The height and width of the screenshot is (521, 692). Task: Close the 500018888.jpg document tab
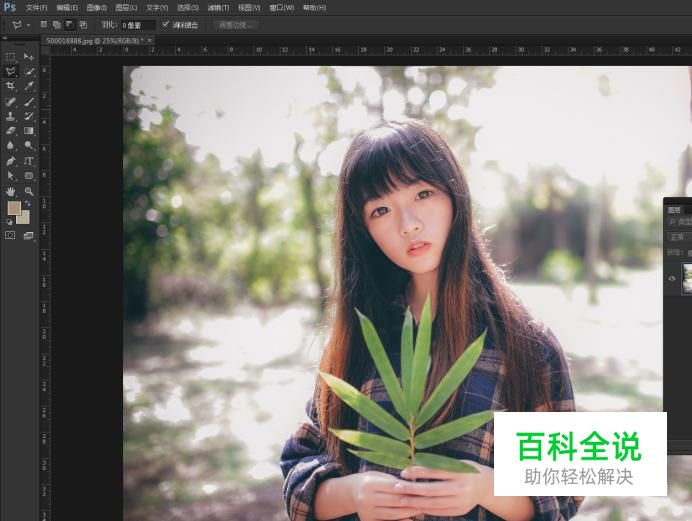tap(150, 41)
